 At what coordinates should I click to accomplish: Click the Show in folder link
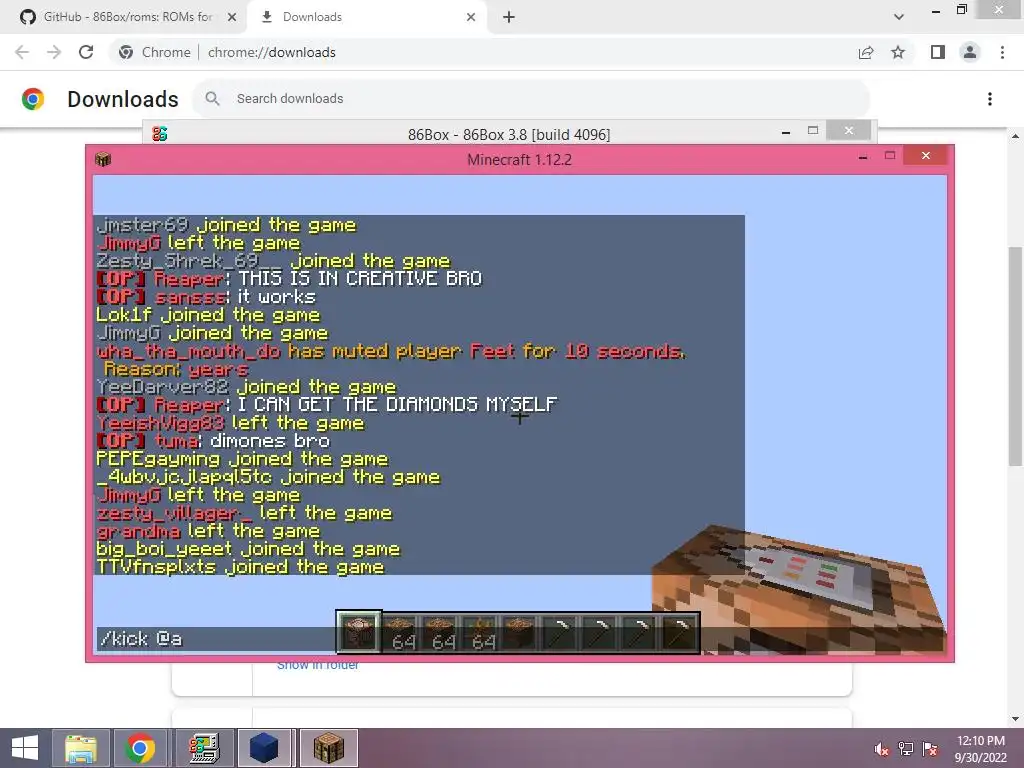point(317,666)
